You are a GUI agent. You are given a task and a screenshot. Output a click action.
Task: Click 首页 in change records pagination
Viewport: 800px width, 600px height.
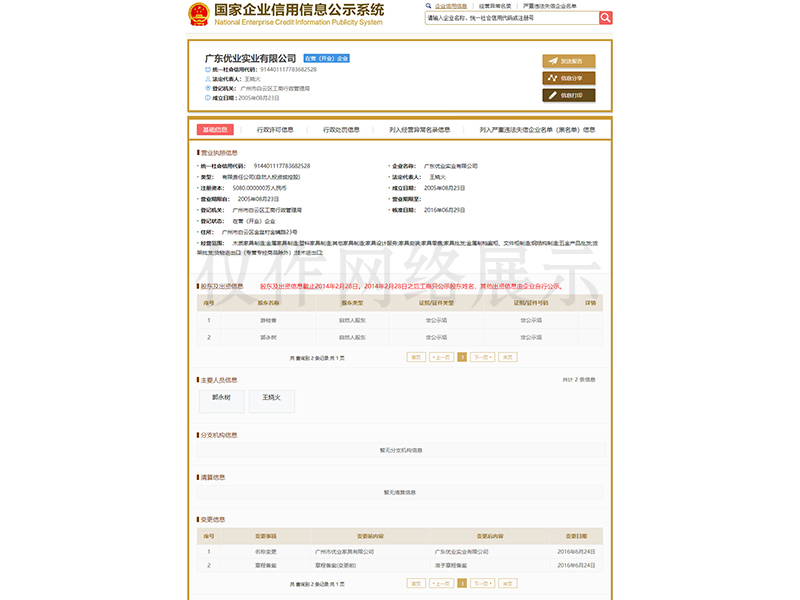[416, 583]
